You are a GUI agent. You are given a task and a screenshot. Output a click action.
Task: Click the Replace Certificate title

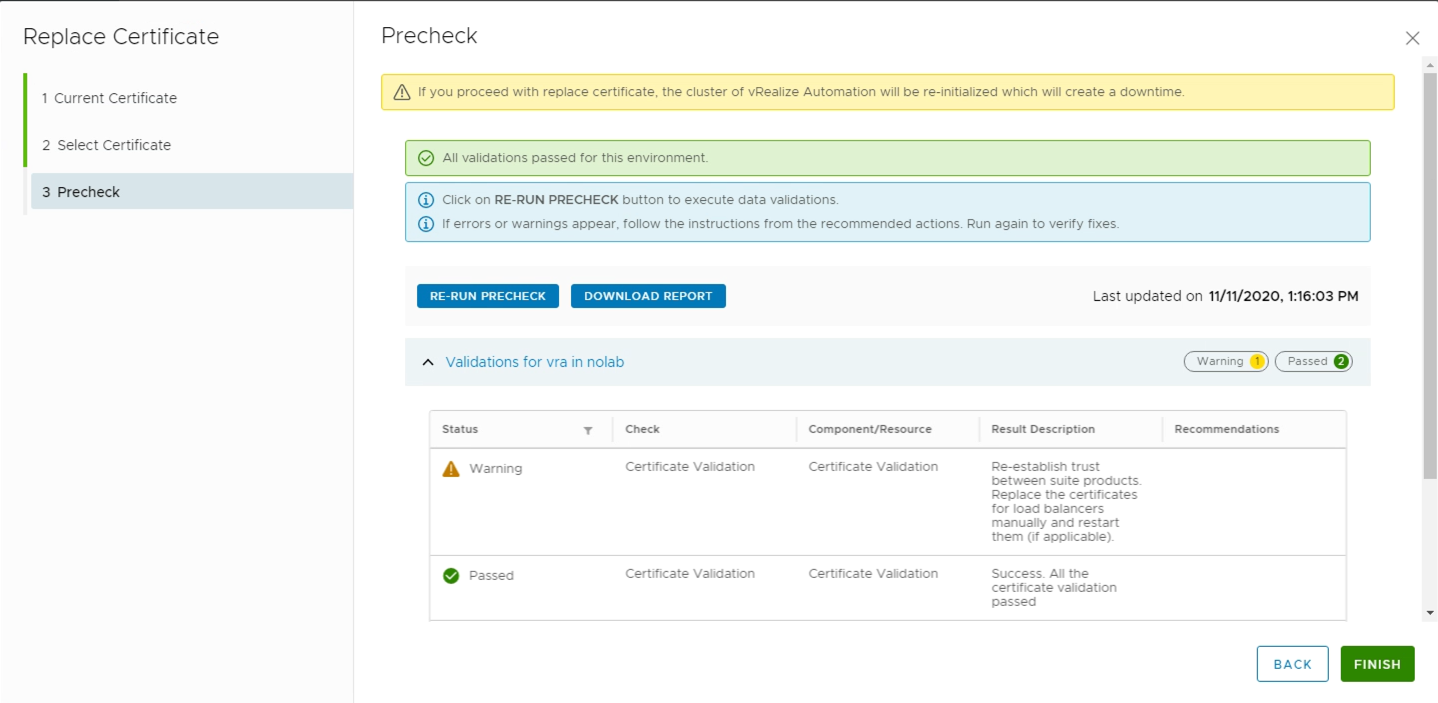pyautogui.click(x=121, y=37)
